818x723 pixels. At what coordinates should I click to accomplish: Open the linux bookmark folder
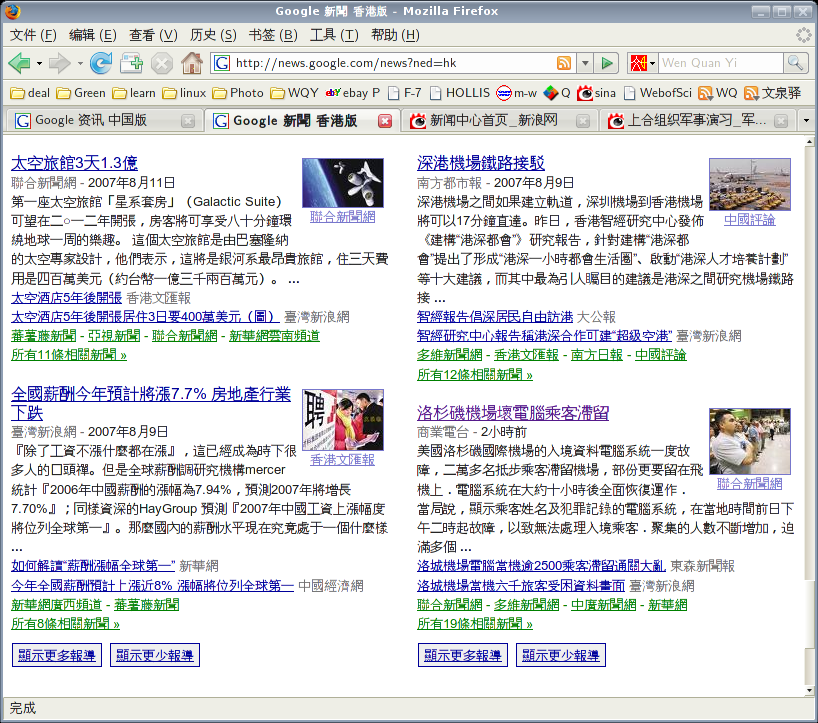184,93
